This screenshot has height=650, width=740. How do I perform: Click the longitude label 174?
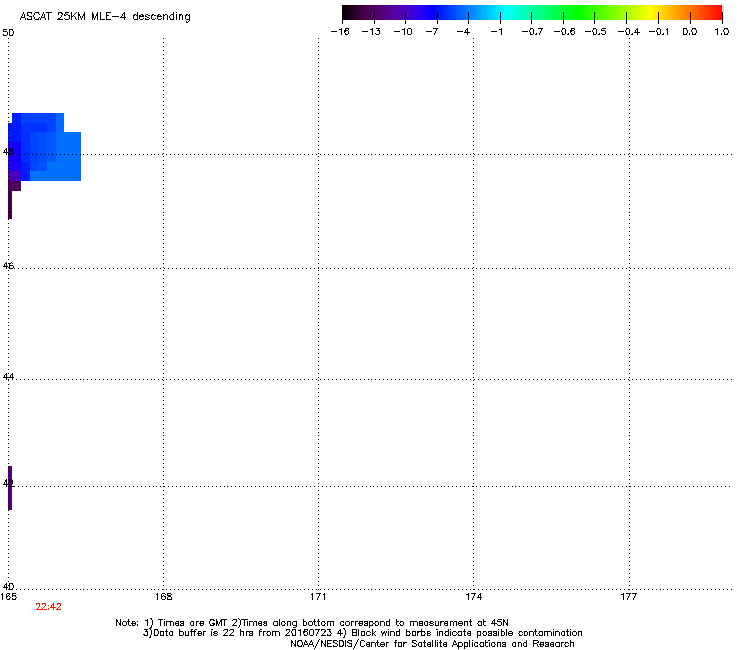473,597
